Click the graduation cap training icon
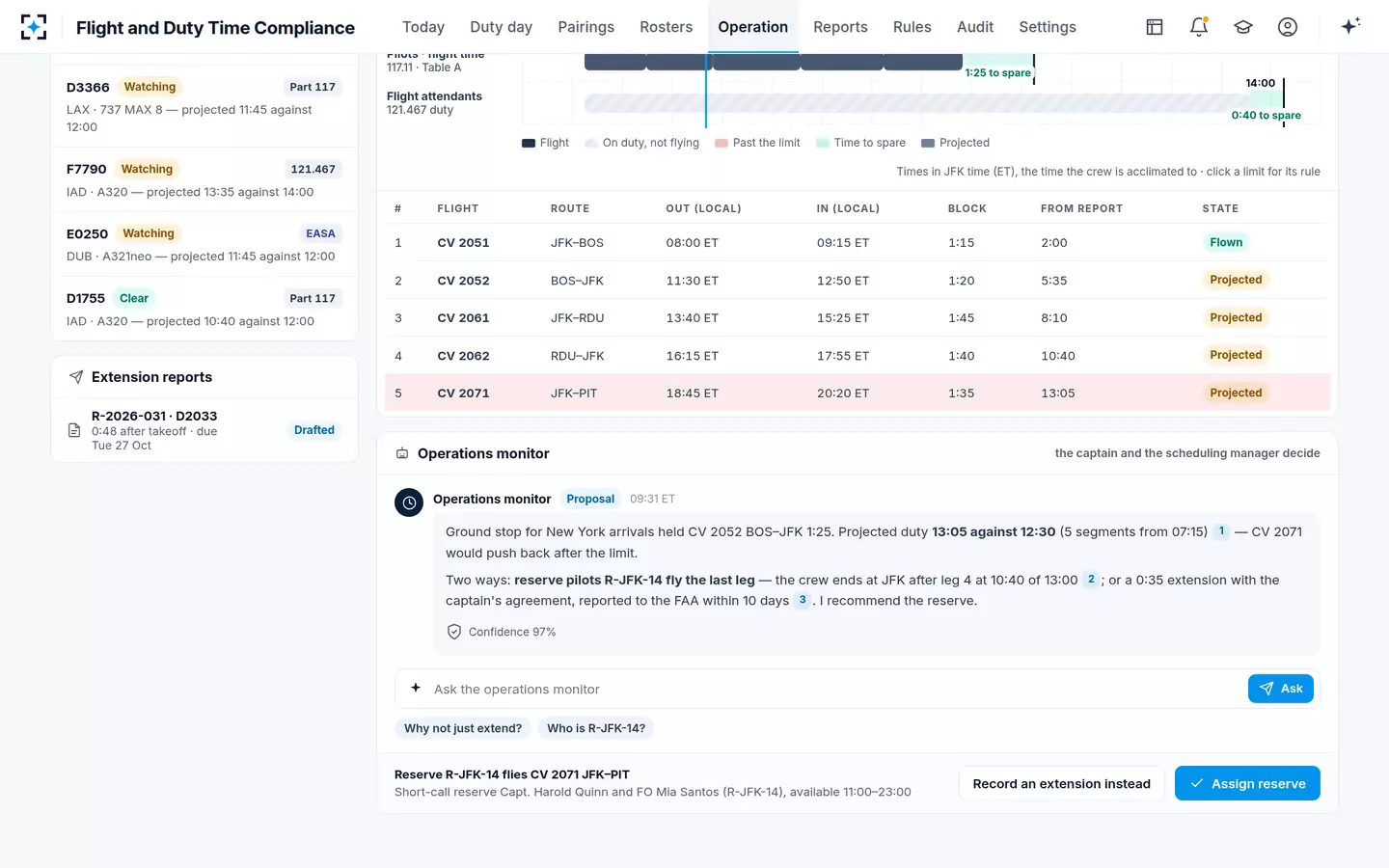This screenshot has width=1389, height=868. [1243, 27]
